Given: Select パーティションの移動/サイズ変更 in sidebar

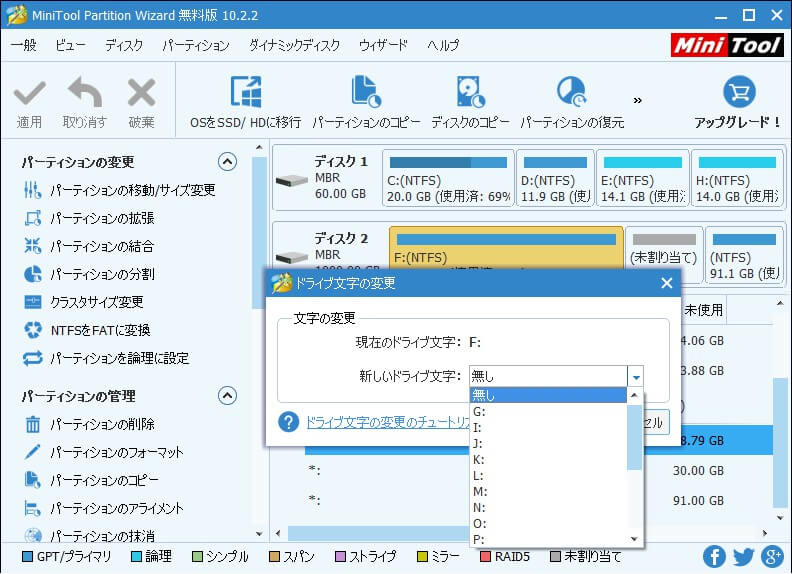Looking at the screenshot, I should point(120,190).
